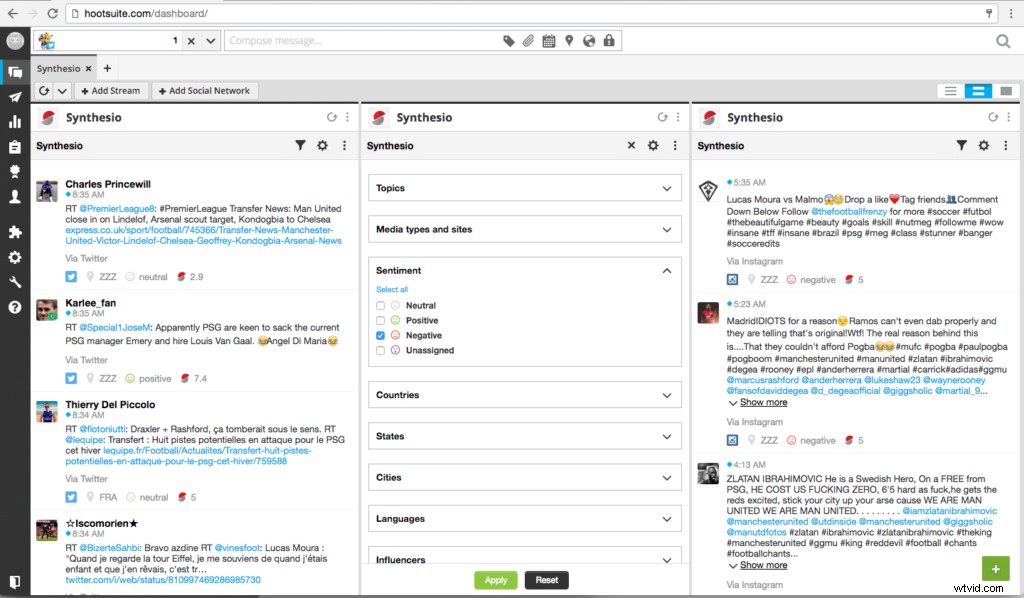Attach a file with the paperclip icon

coord(528,40)
